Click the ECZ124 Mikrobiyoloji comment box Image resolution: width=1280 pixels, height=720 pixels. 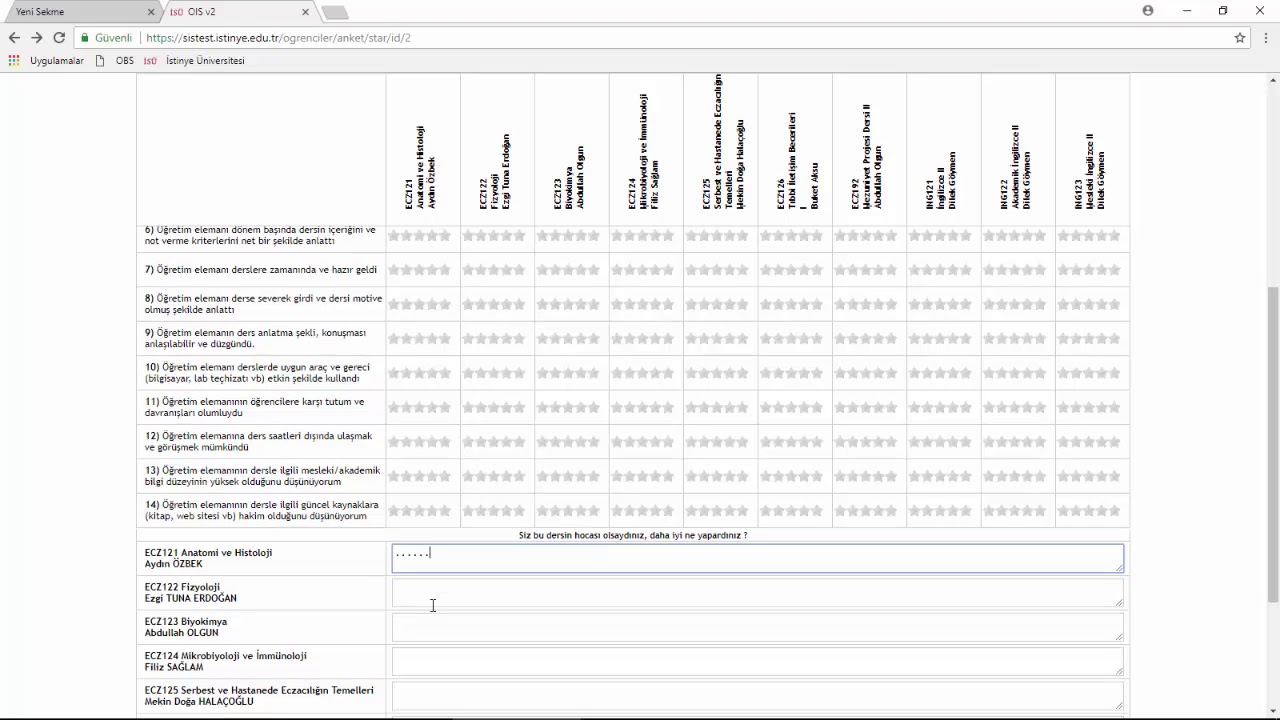[758, 661]
